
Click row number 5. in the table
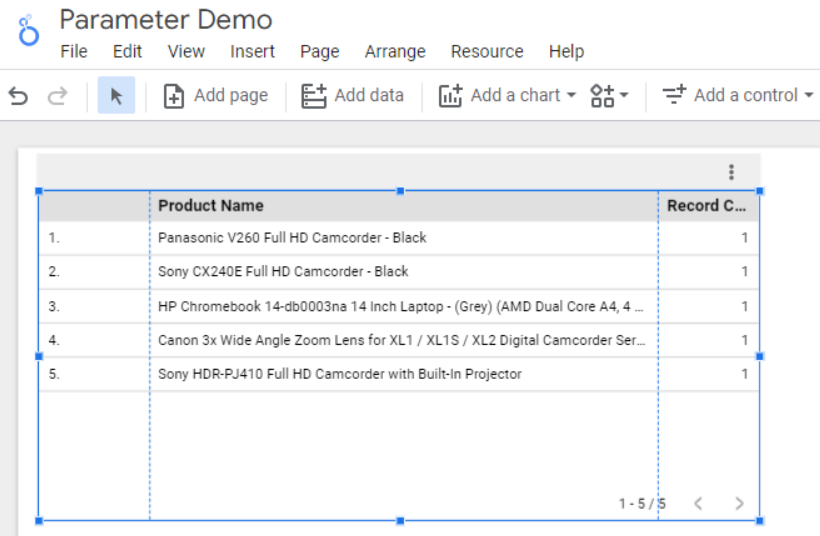point(54,374)
